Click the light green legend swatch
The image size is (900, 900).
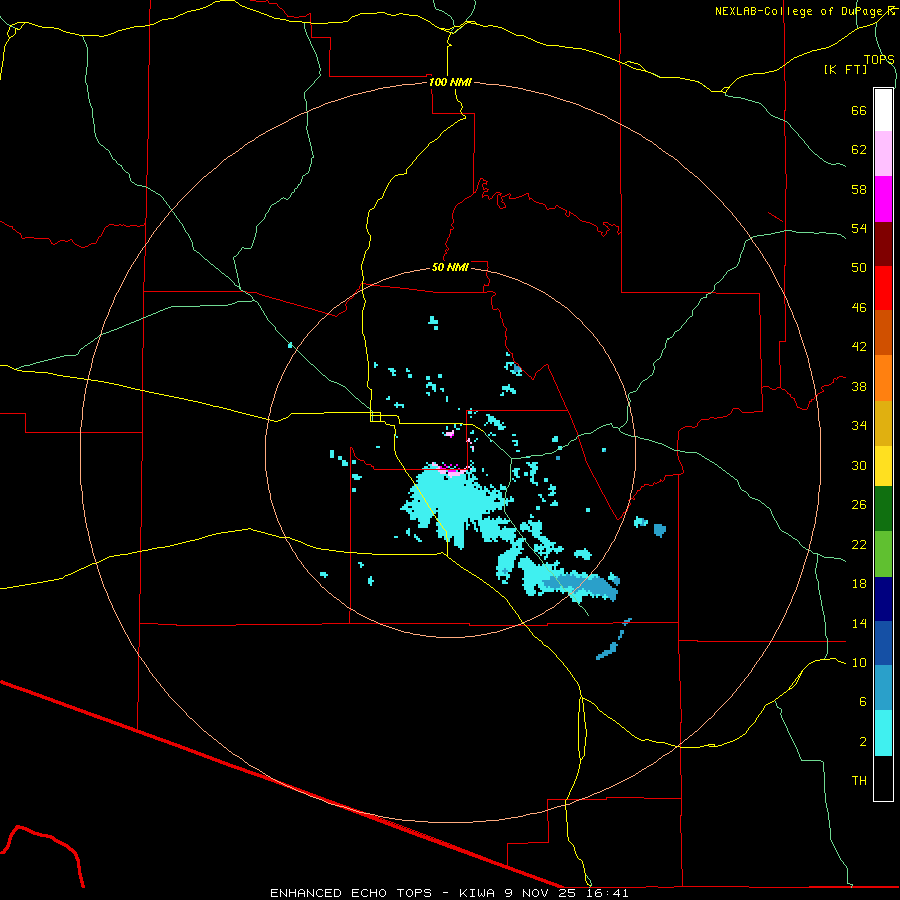883,554
